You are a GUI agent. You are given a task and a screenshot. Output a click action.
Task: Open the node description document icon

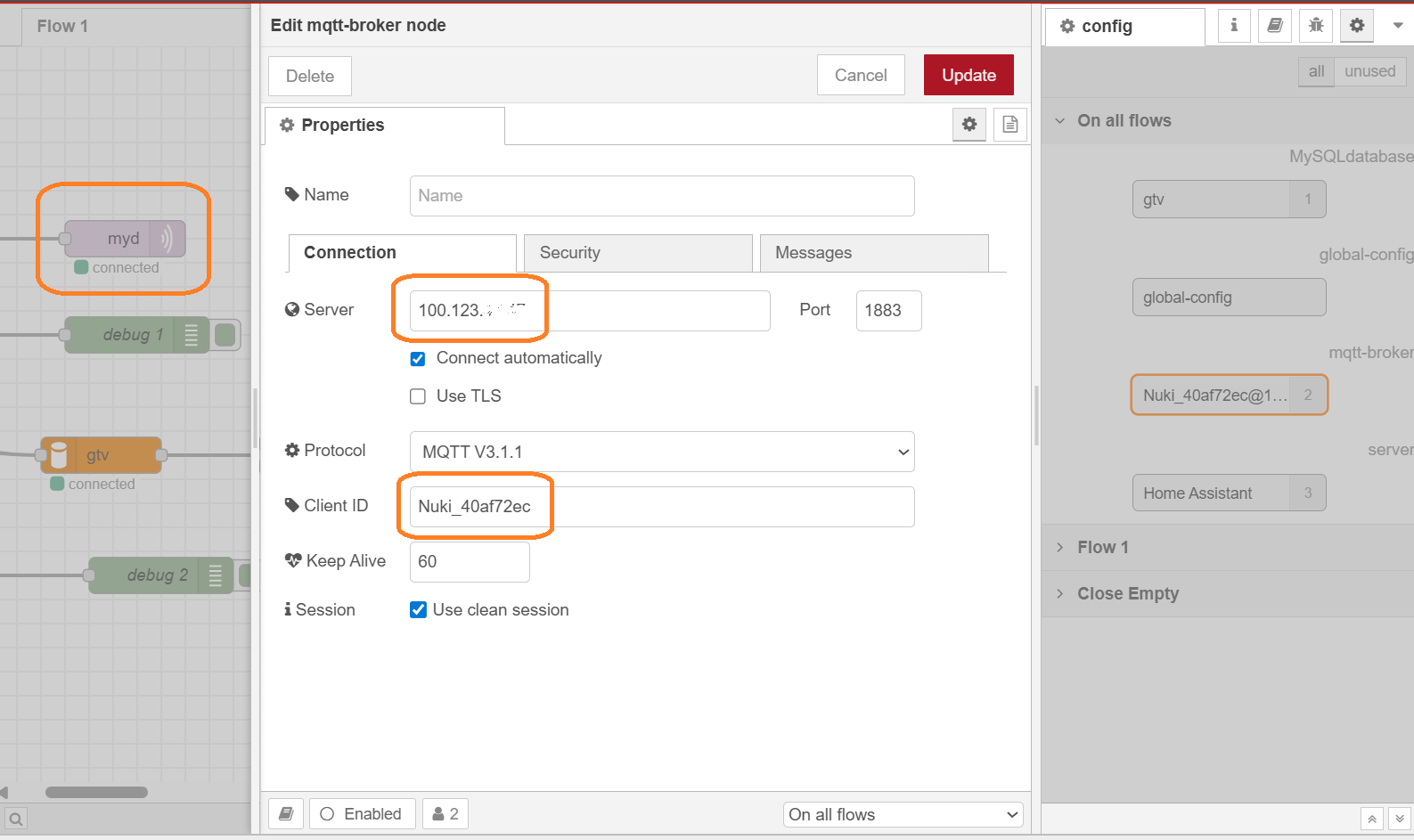coord(1009,125)
